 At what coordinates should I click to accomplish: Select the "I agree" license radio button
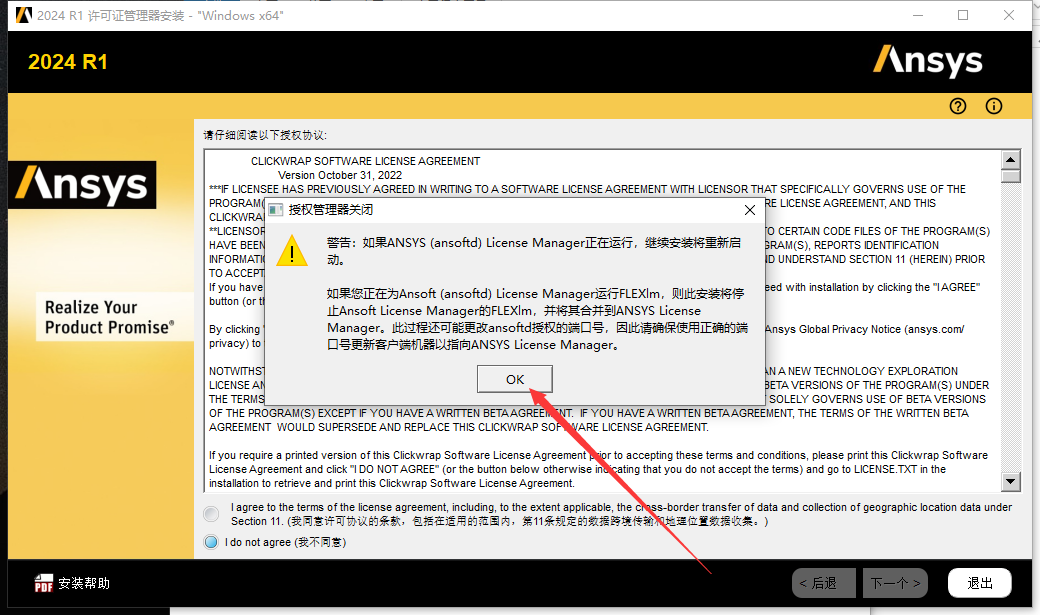click(211, 514)
